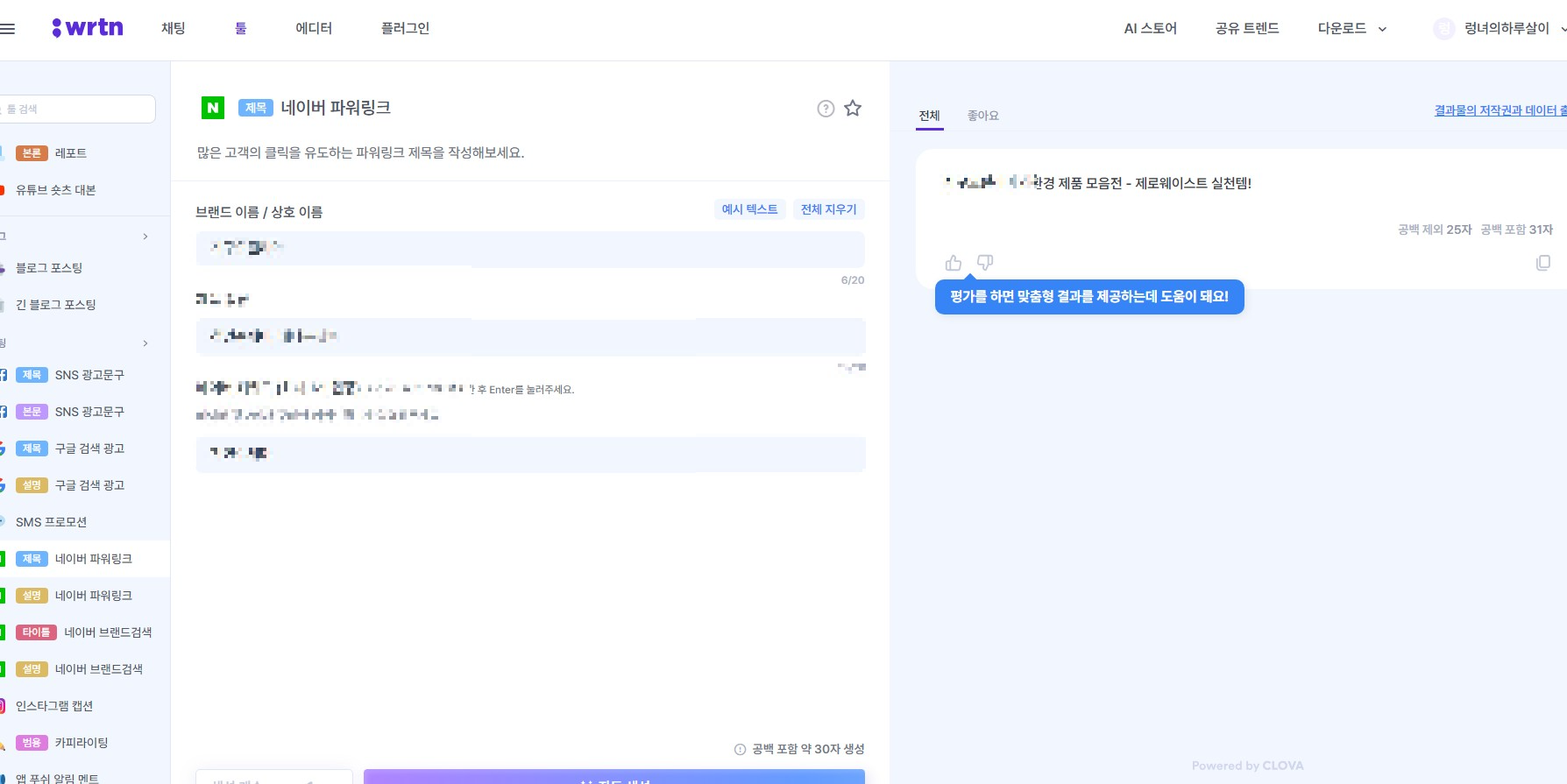Open the 결과물의 저작권과 데이터 link
Image resolution: width=1567 pixels, height=784 pixels.
pyautogui.click(x=1500, y=110)
